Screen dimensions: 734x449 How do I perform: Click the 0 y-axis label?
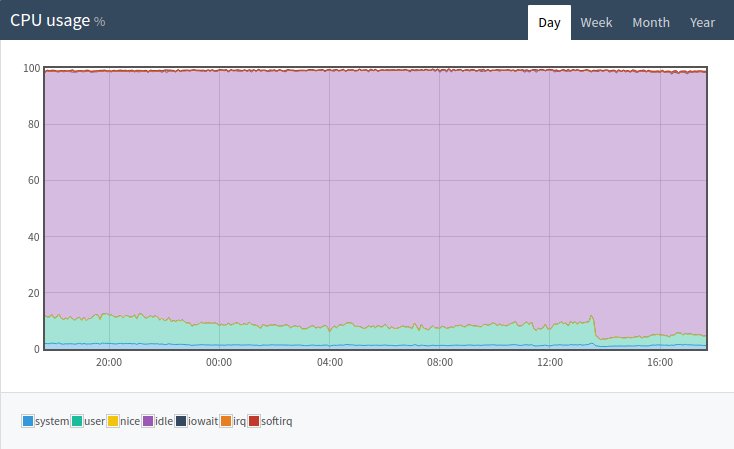click(37, 349)
